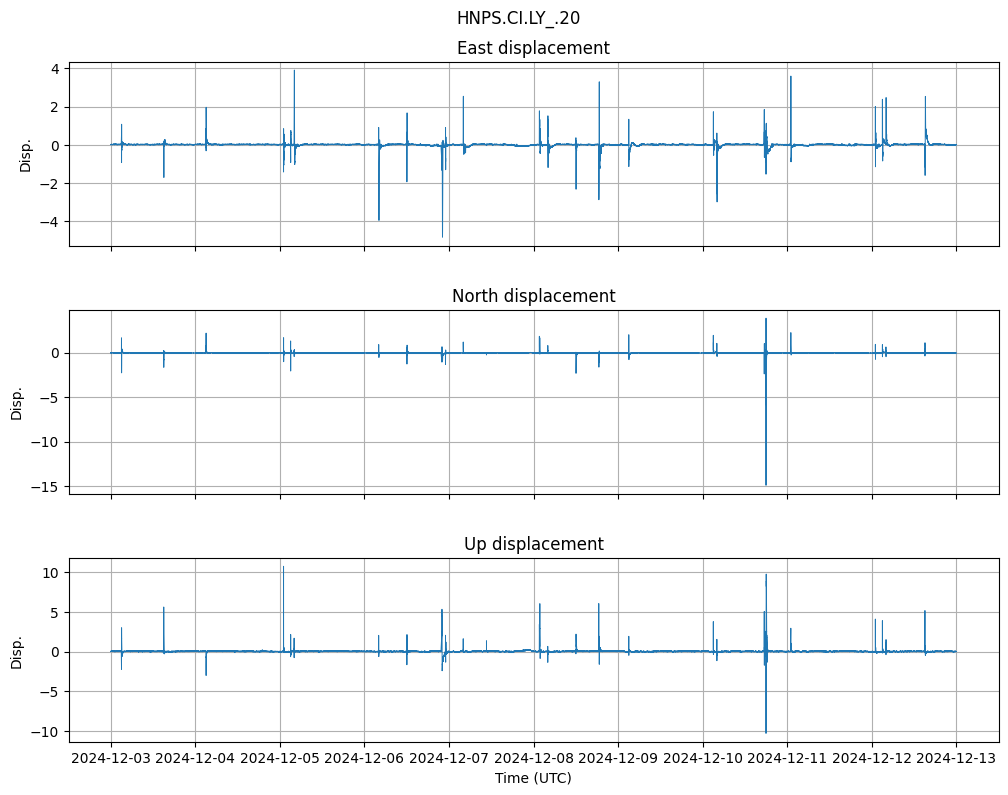Select the North displacement subplot title

[x=533, y=296]
